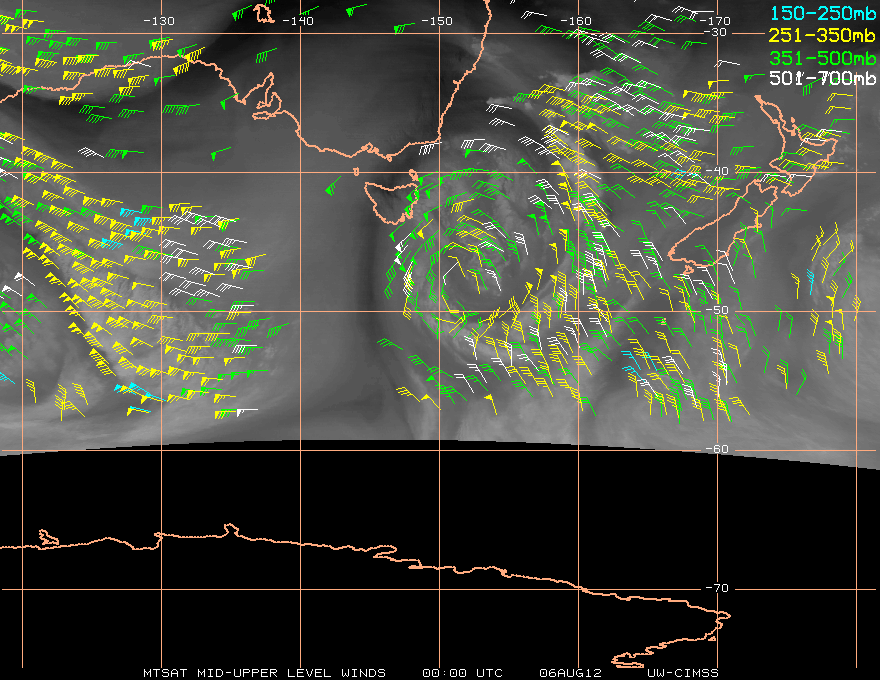The image size is (880, 680).
Task: Click the MTSAT MID-UPPER LEVEL WINDS title
Action: 264,672
